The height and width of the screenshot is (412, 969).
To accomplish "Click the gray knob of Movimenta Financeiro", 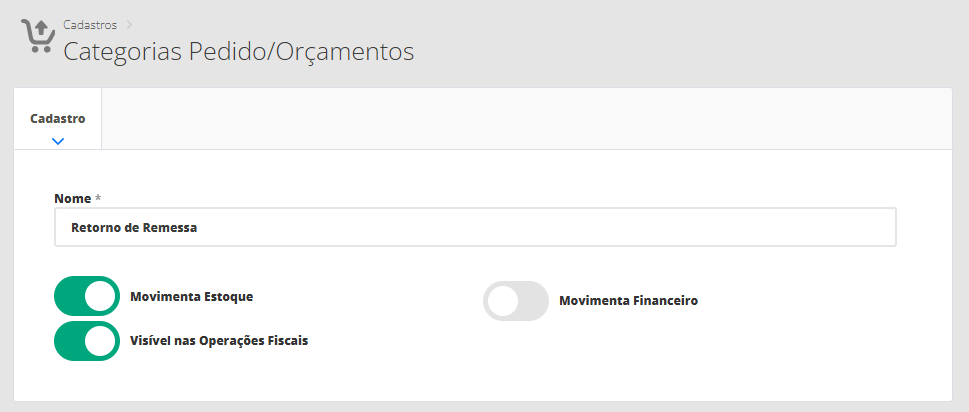I will [x=502, y=301].
